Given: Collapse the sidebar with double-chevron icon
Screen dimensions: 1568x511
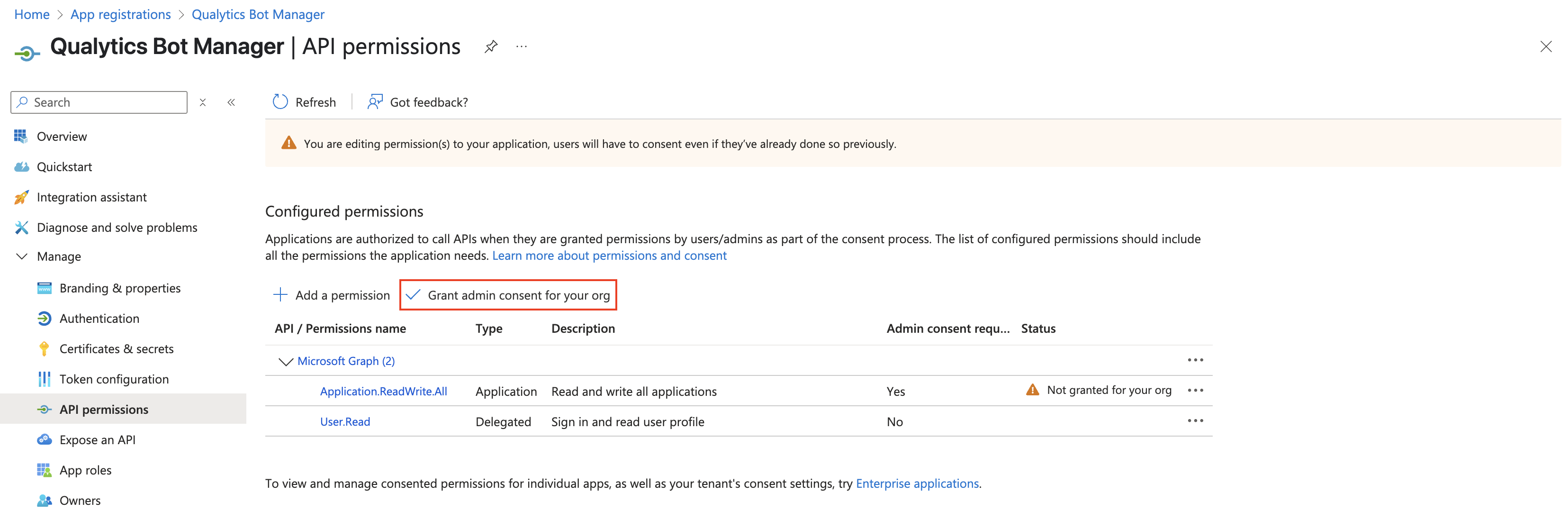Looking at the screenshot, I should click(x=231, y=102).
